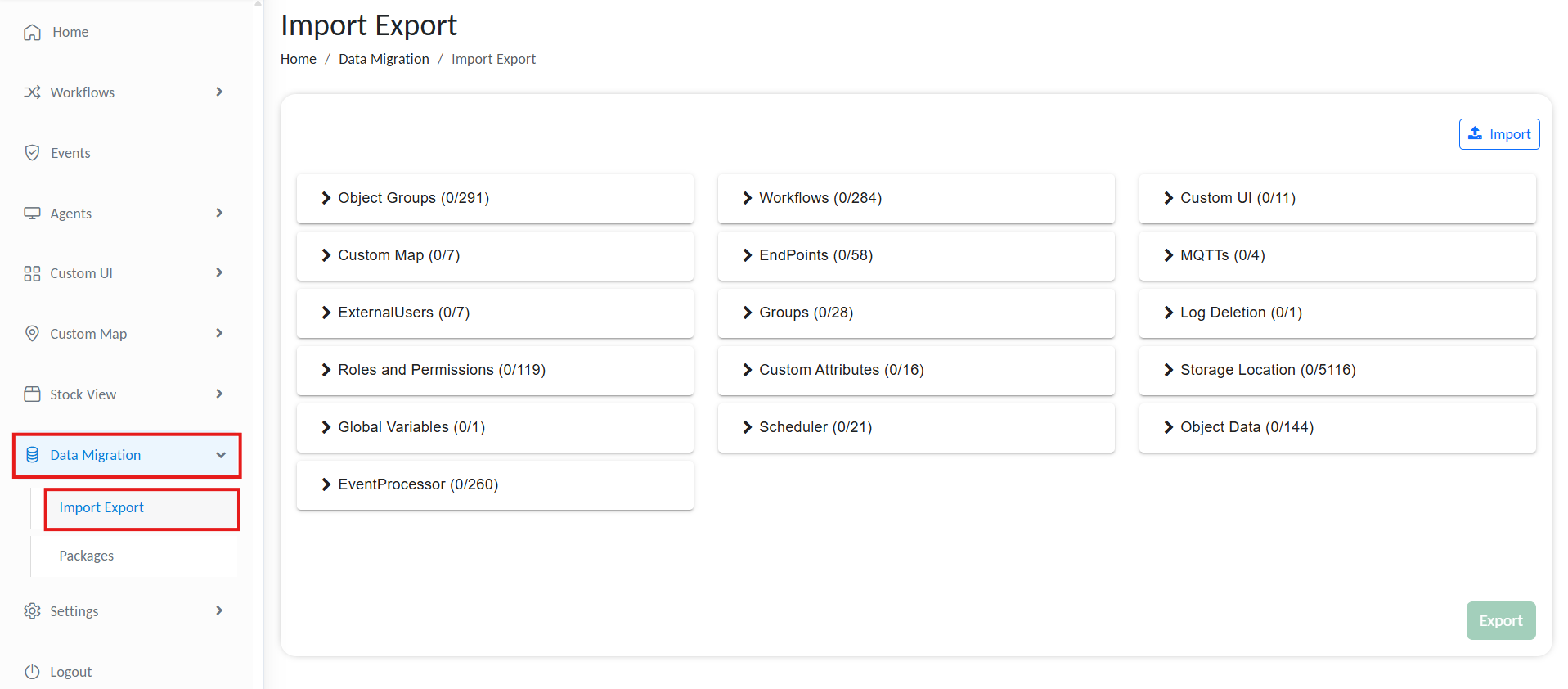Click the Import button

(1498, 134)
